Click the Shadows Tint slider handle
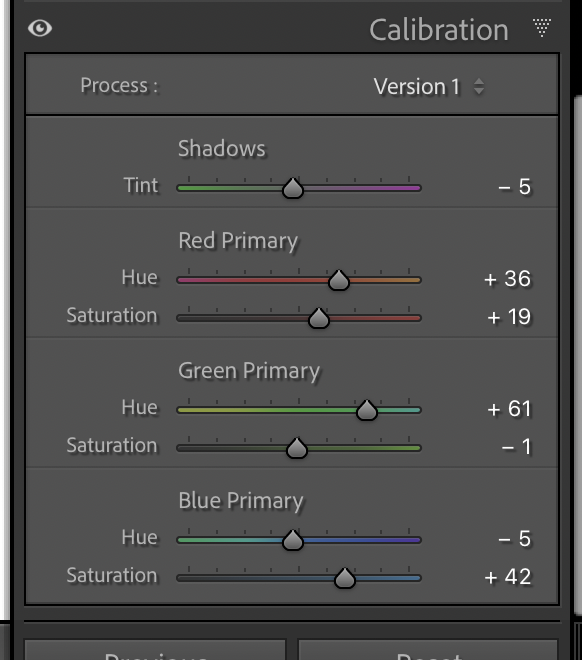582x660 pixels. click(293, 188)
